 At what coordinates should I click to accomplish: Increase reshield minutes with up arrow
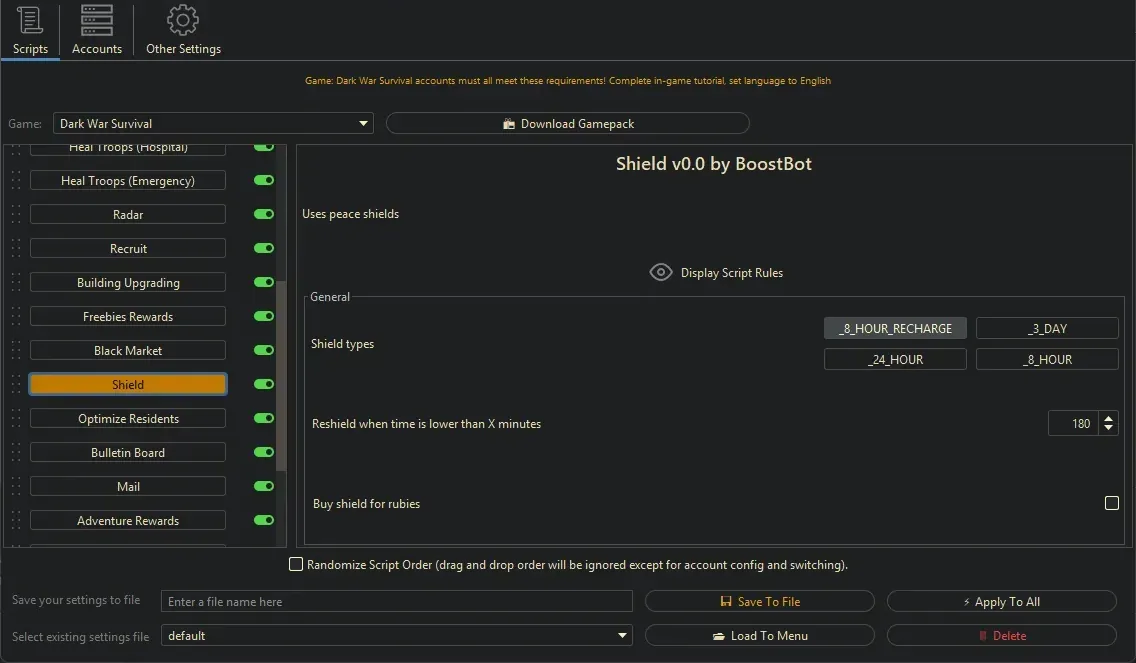pos(1108,417)
